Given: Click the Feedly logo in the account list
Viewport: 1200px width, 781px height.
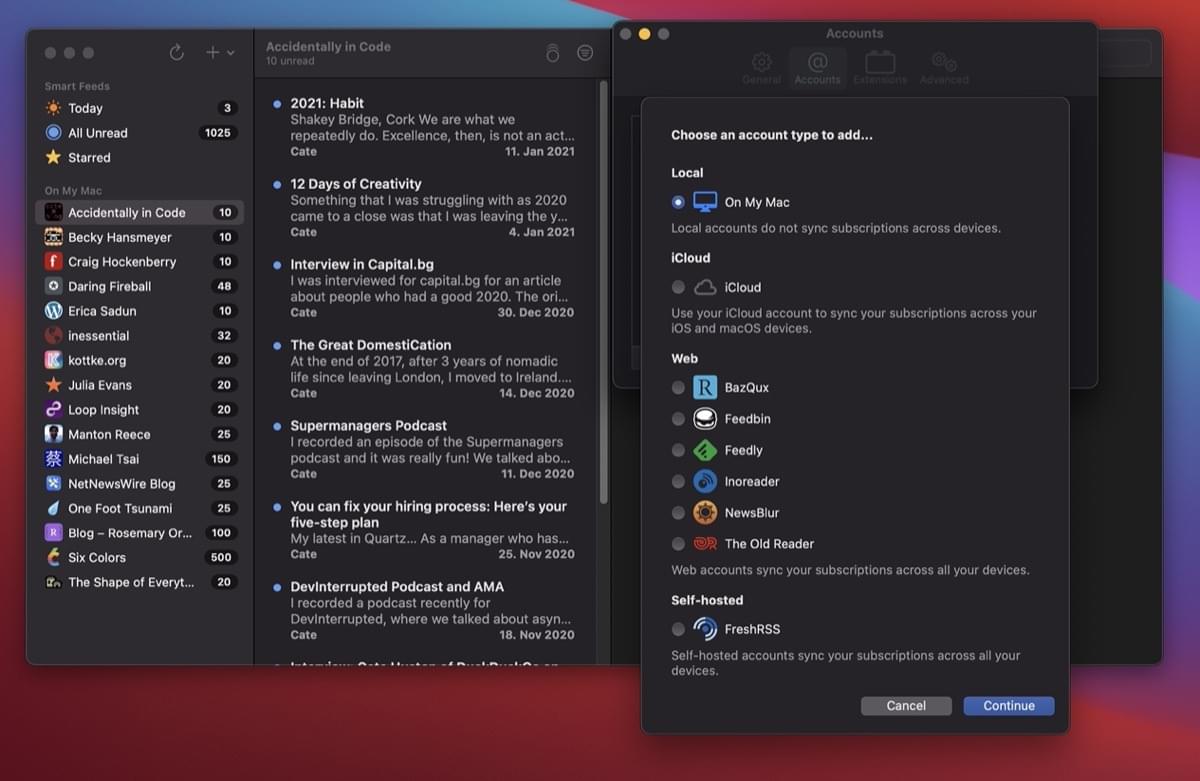Looking at the screenshot, I should coord(707,450).
